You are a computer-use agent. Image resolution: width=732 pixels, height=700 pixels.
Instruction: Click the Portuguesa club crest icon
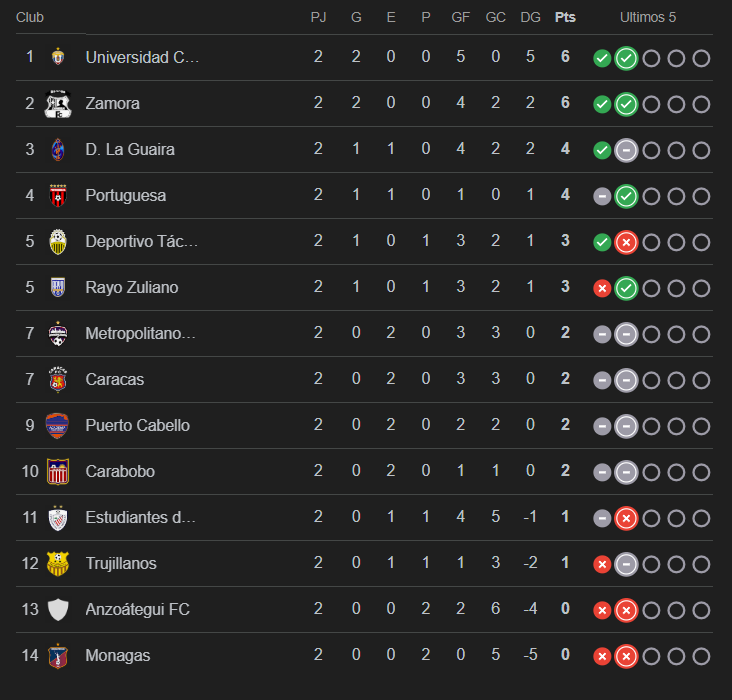pyautogui.click(x=58, y=195)
